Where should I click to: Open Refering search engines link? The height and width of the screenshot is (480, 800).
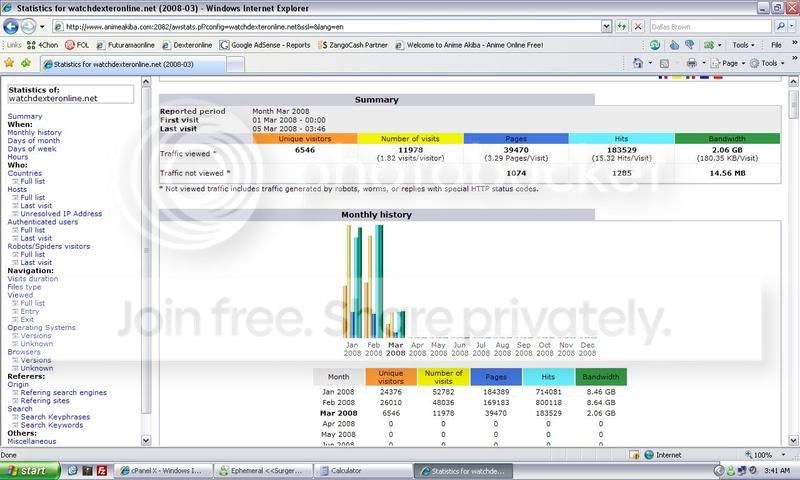[x=64, y=392]
